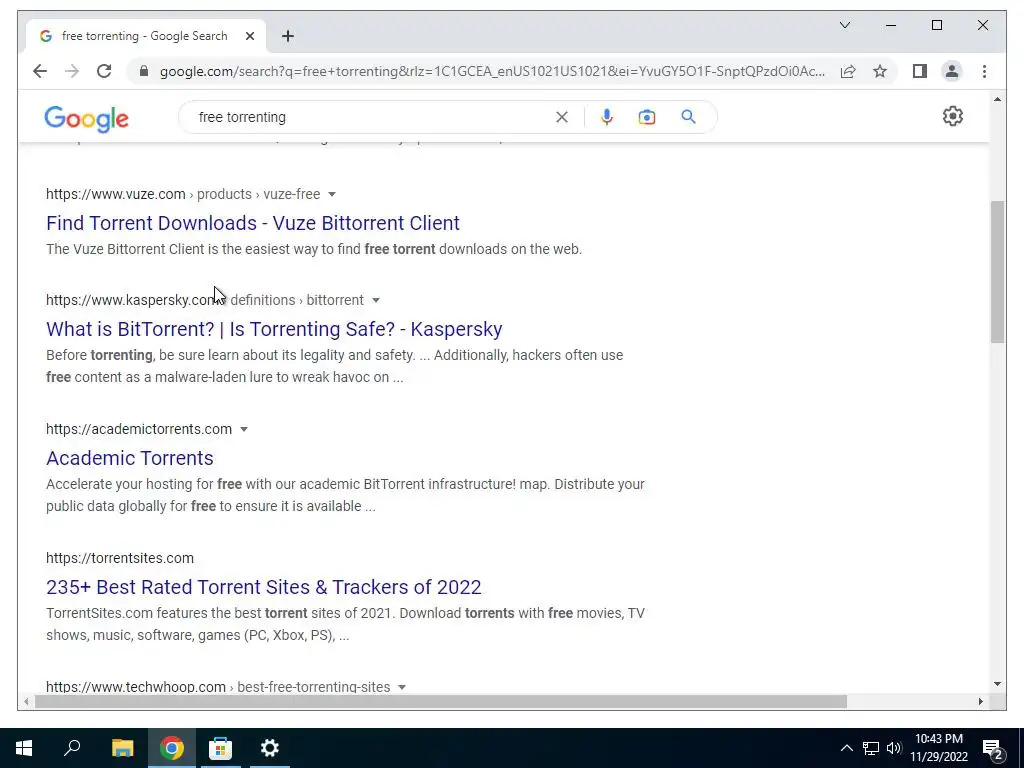This screenshot has height=768, width=1024.
Task: View site information via the lock icon
Action: coord(144,71)
